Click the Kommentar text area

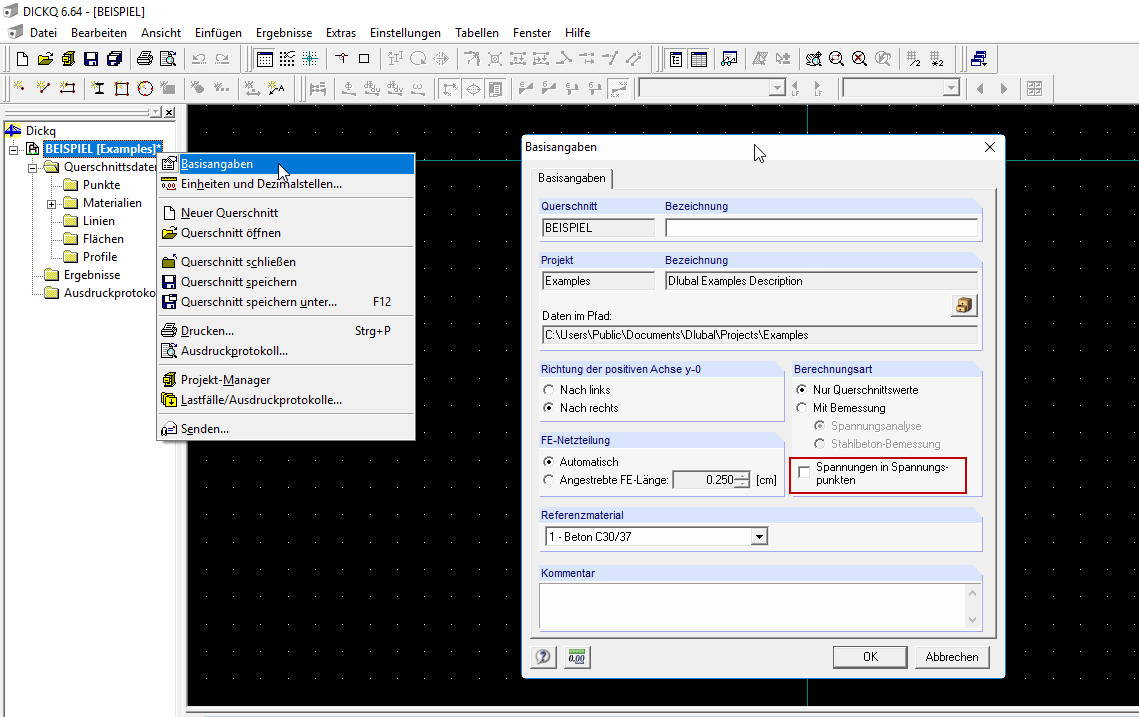click(753, 607)
